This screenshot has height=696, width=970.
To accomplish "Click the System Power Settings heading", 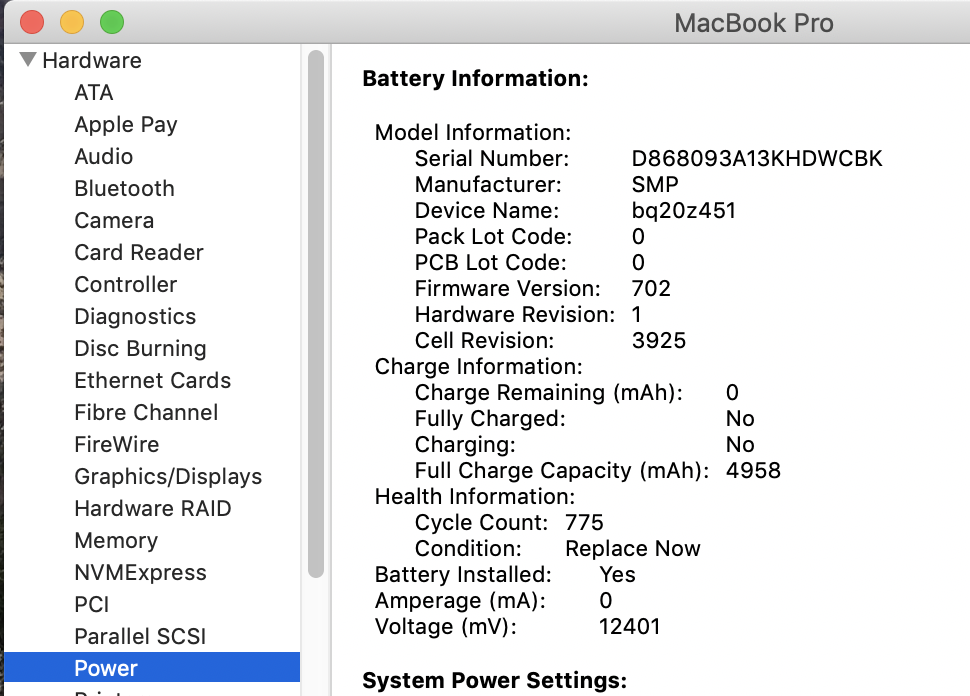I will click(x=494, y=681).
